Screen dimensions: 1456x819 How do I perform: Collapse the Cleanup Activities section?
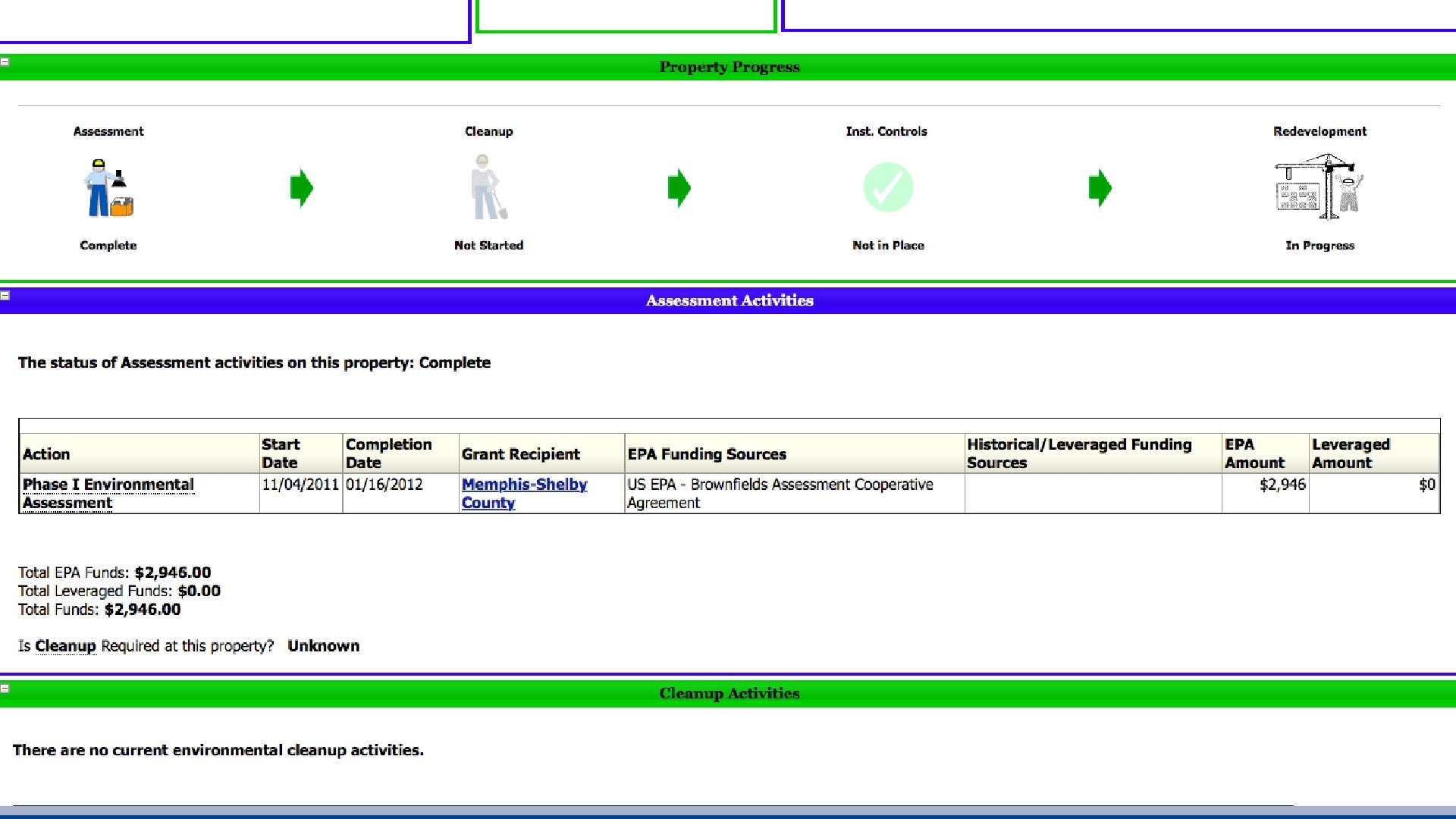pyautogui.click(x=5, y=689)
